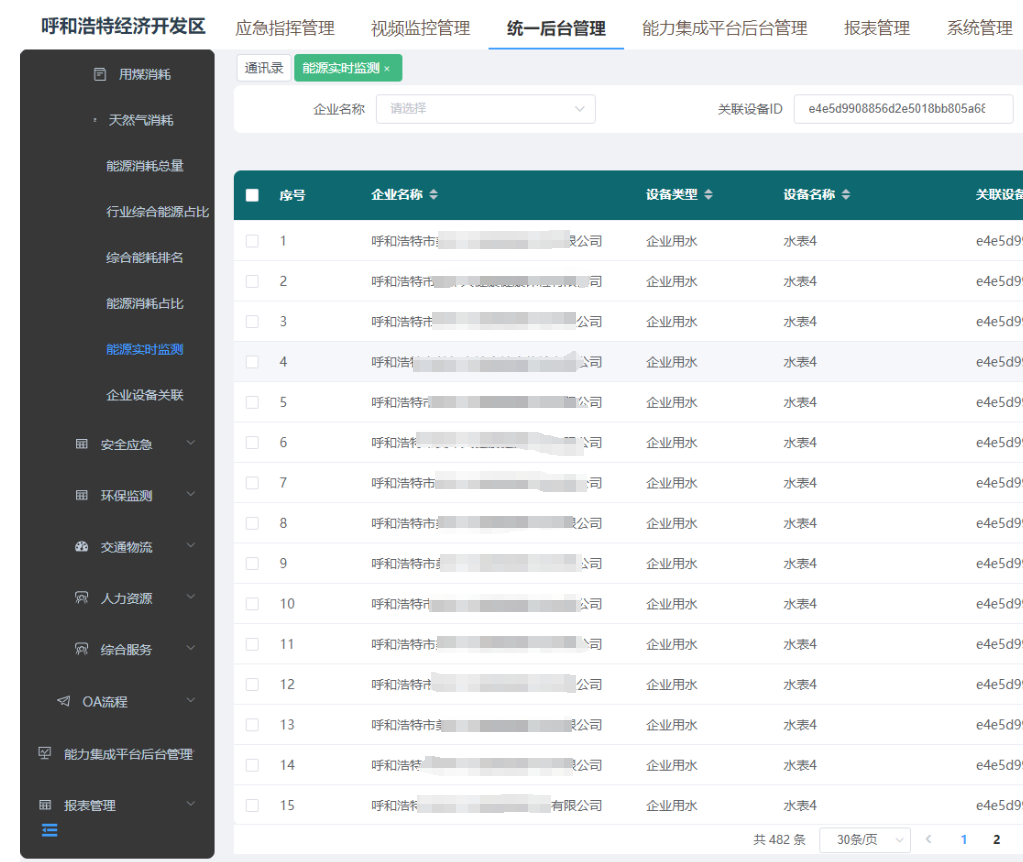Check the checkbox for row 1

click(x=252, y=241)
